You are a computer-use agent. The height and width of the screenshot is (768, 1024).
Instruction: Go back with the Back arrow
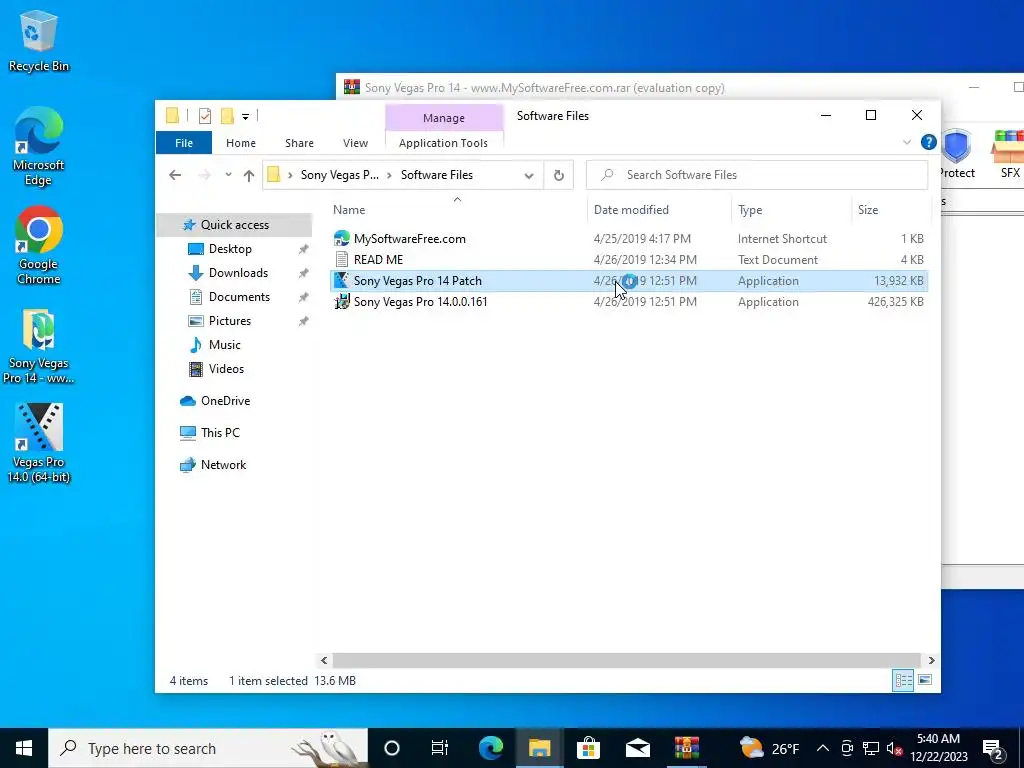(175, 175)
